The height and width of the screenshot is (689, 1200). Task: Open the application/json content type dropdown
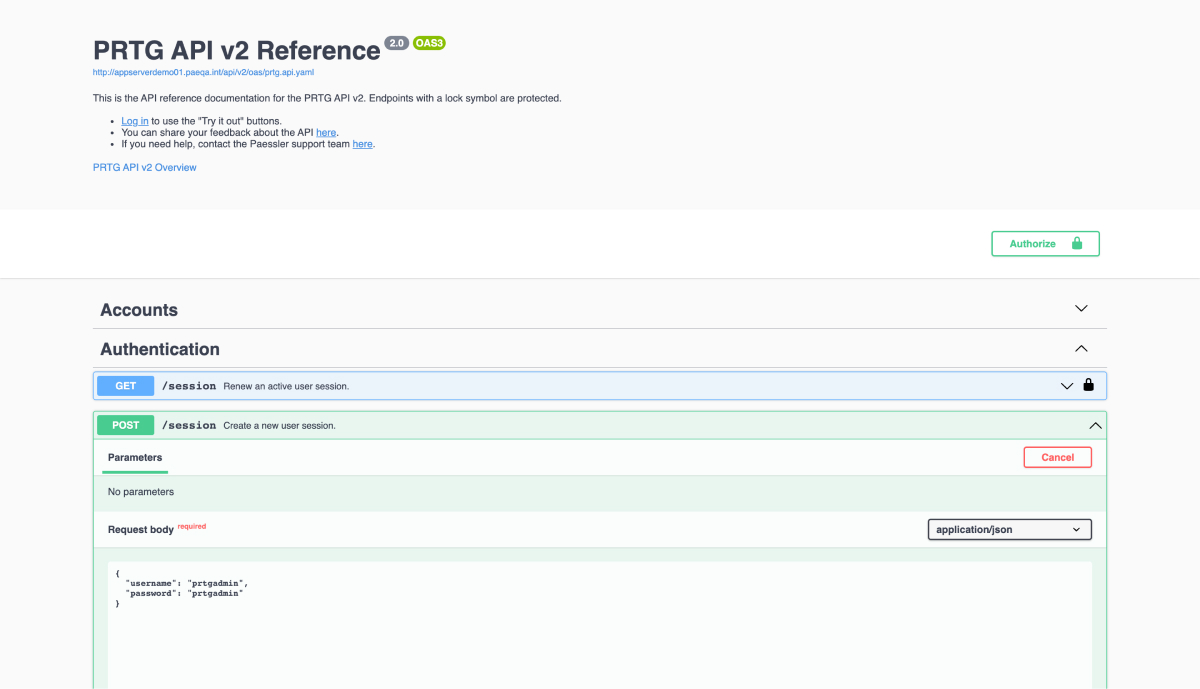pos(1009,529)
